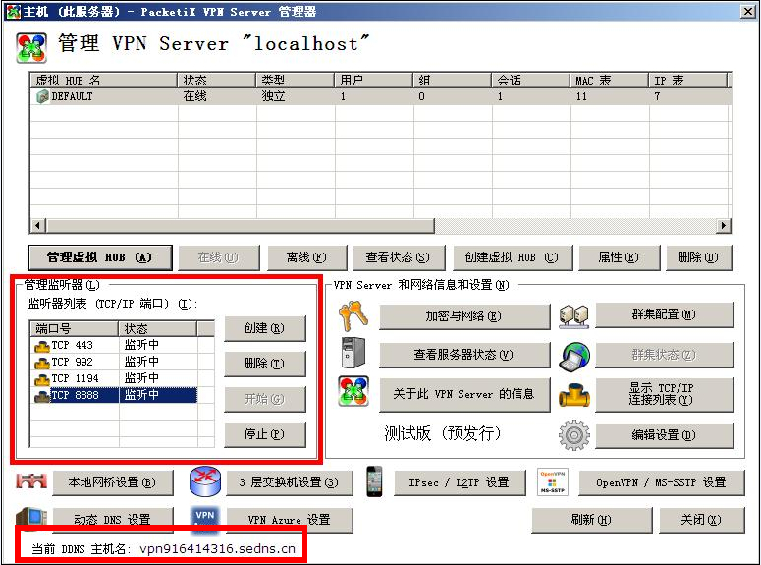Click the listener icon for TCP 992
Image resolution: width=761 pixels, height=565 pixels.
pos(42,363)
